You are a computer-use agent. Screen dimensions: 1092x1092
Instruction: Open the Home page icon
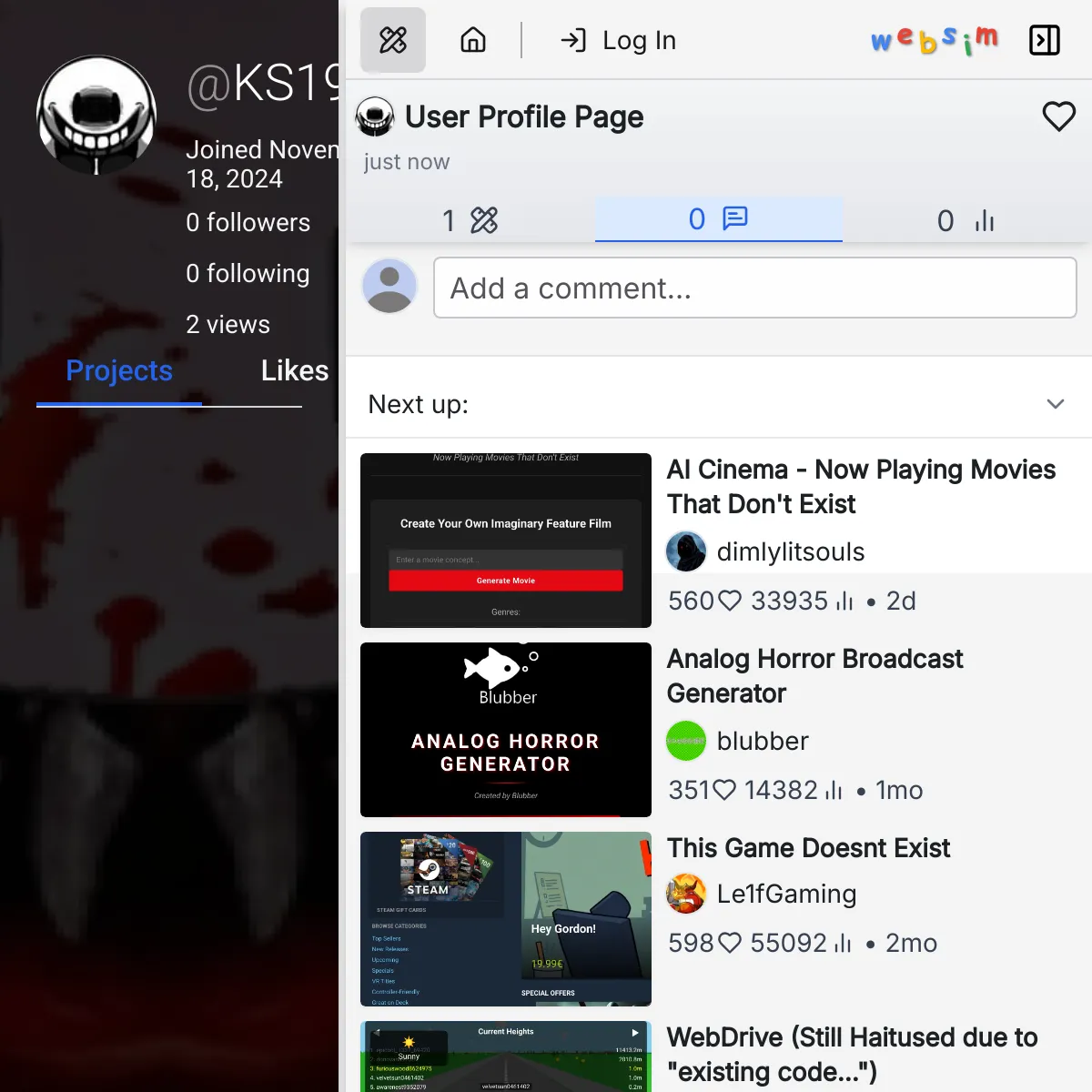(x=472, y=40)
